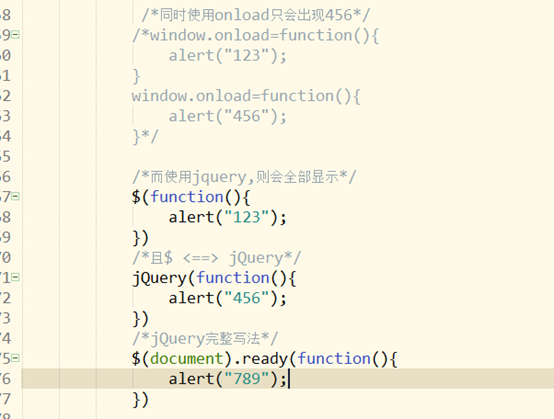Image resolution: width=554 pixels, height=419 pixels.
Task: Collapse the $(function(){ block fold marker
Action: (x=15, y=197)
